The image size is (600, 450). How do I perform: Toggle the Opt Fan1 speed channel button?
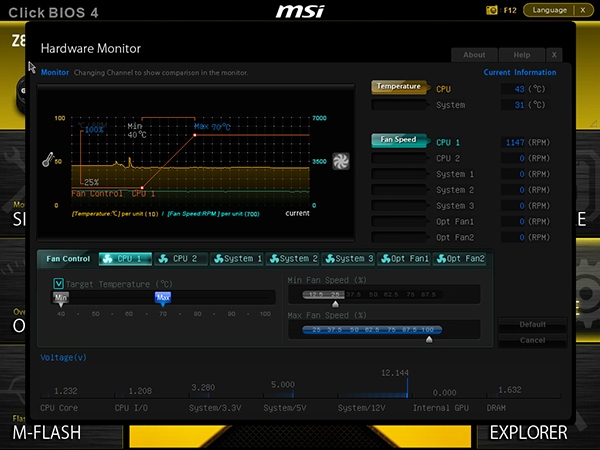tap(399, 222)
